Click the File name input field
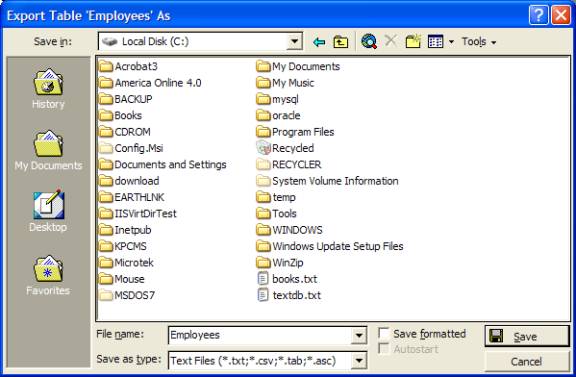 click(x=260, y=335)
